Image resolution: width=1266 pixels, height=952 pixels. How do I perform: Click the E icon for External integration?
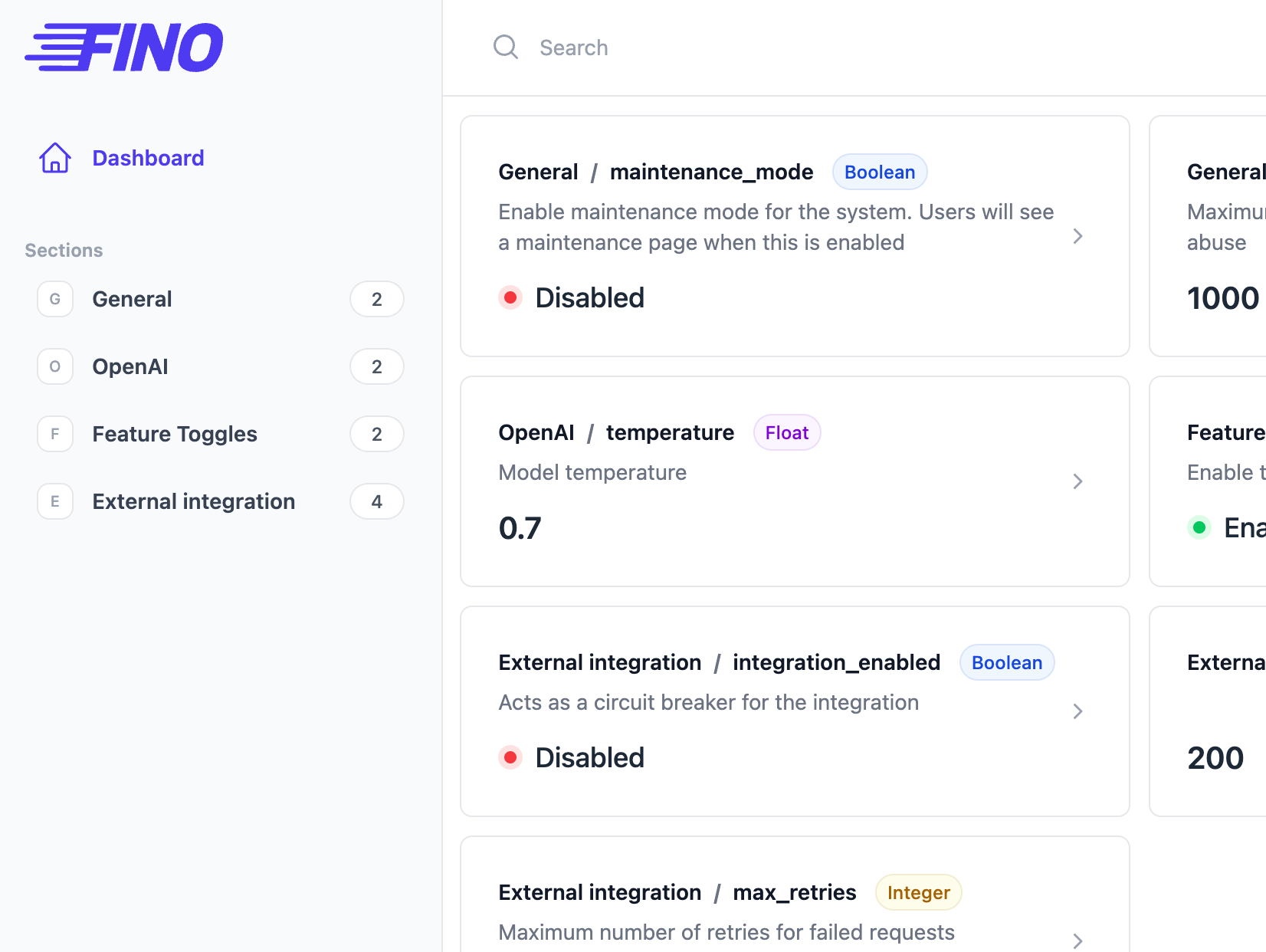(54, 501)
